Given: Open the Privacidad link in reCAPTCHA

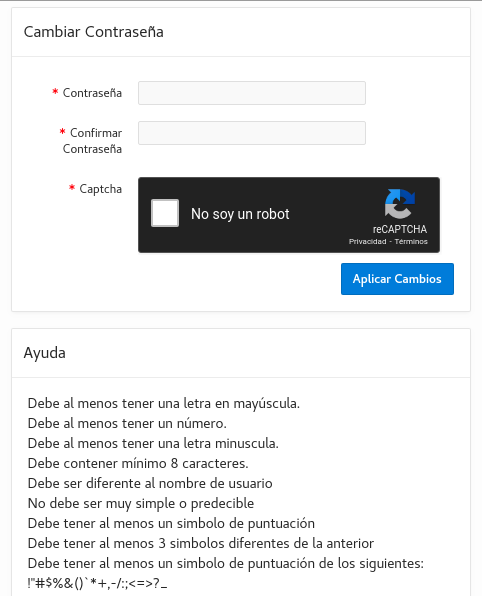Looking at the screenshot, I should 367,242.
